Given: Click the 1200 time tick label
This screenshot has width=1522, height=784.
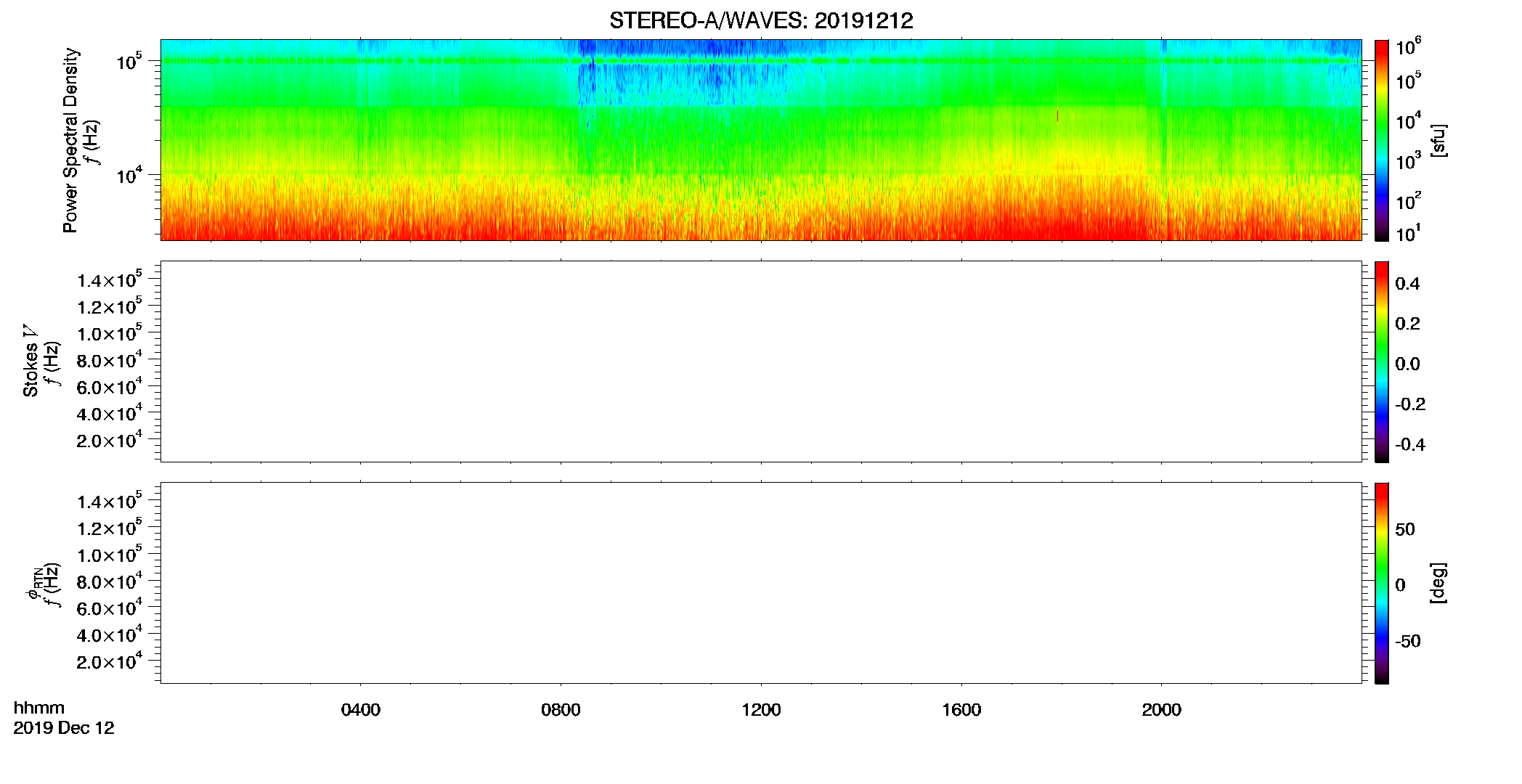Looking at the screenshot, I should [x=761, y=710].
